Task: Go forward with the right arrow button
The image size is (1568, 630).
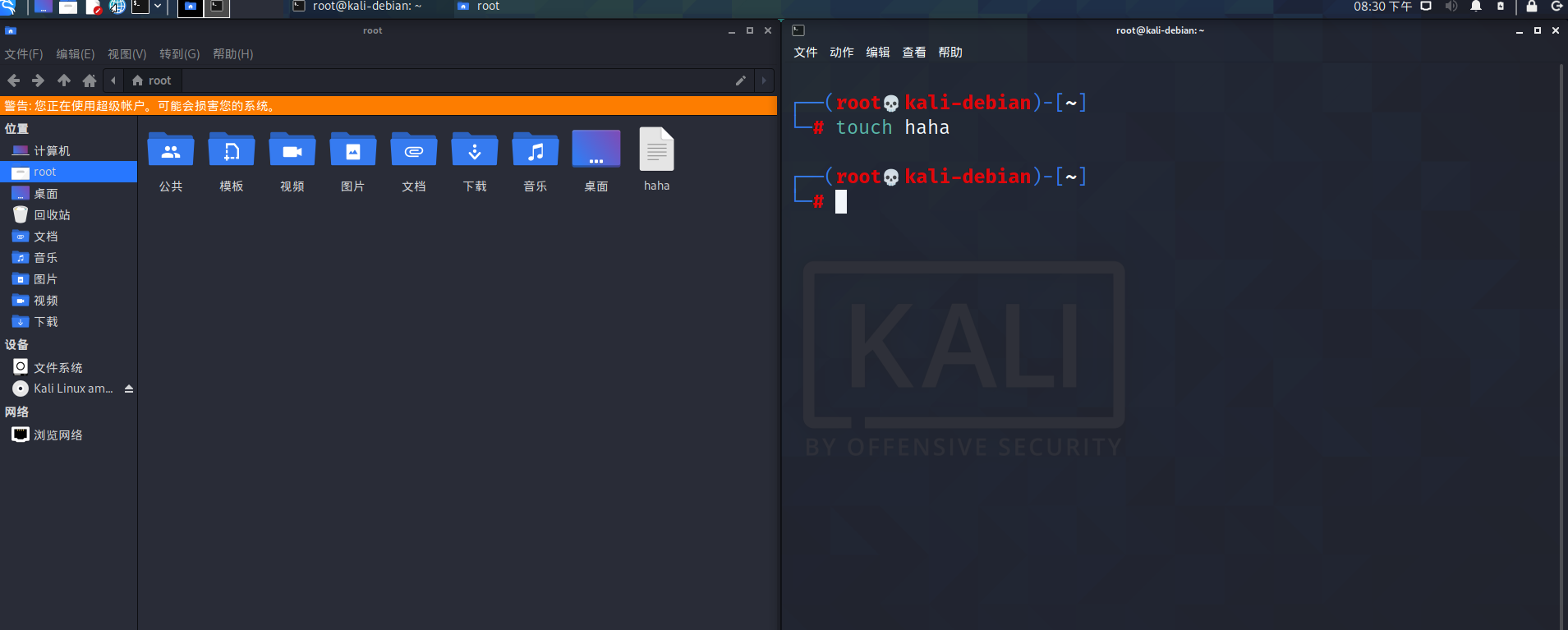Action: [x=38, y=80]
